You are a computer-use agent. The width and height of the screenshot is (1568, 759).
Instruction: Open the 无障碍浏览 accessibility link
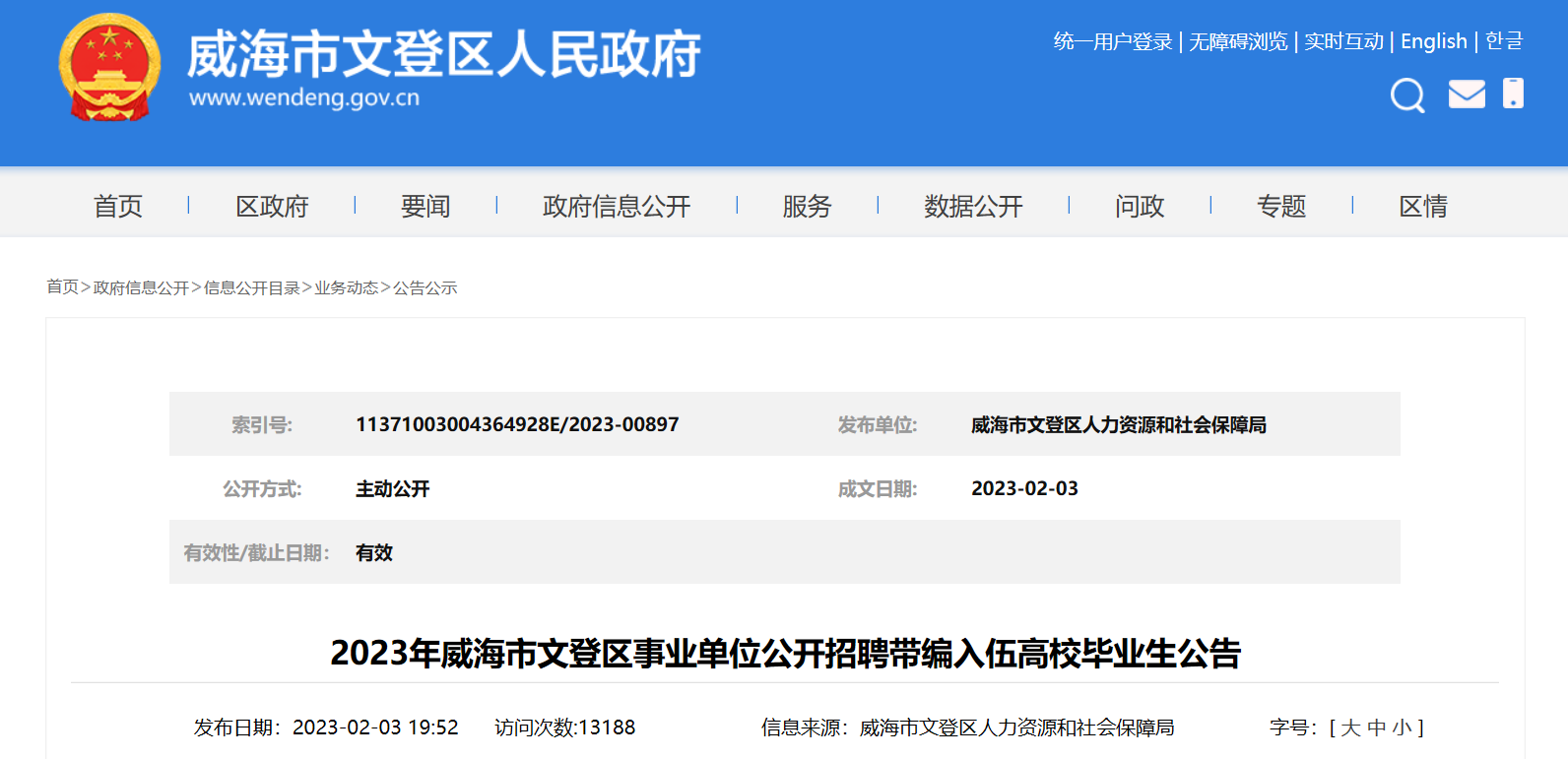[1238, 41]
